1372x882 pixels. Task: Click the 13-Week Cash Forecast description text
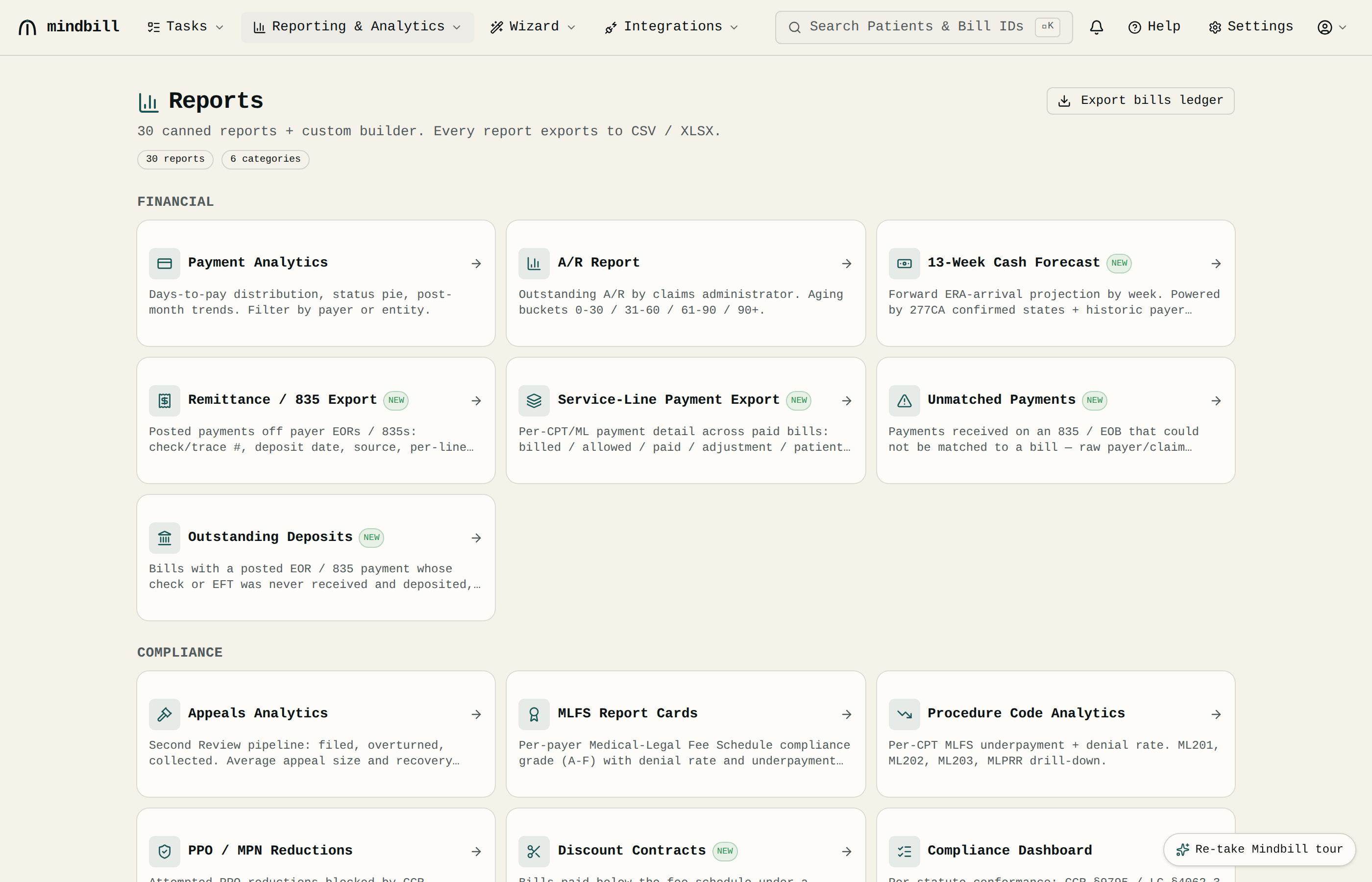[1054, 302]
